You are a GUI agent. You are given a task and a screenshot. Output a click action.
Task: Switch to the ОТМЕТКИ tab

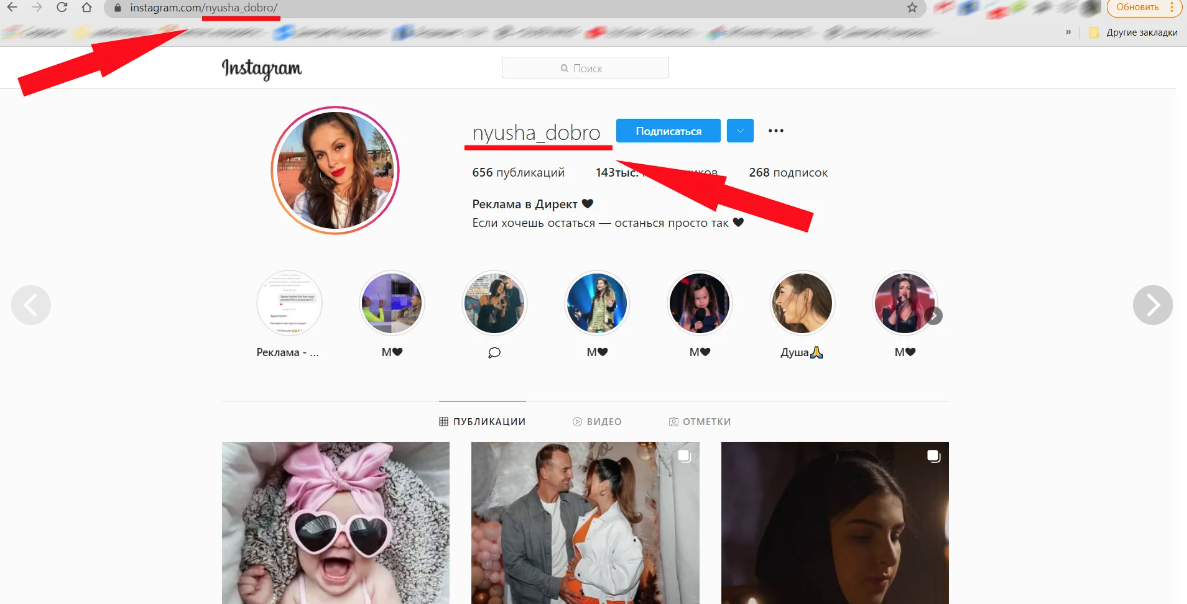point(700,422)
